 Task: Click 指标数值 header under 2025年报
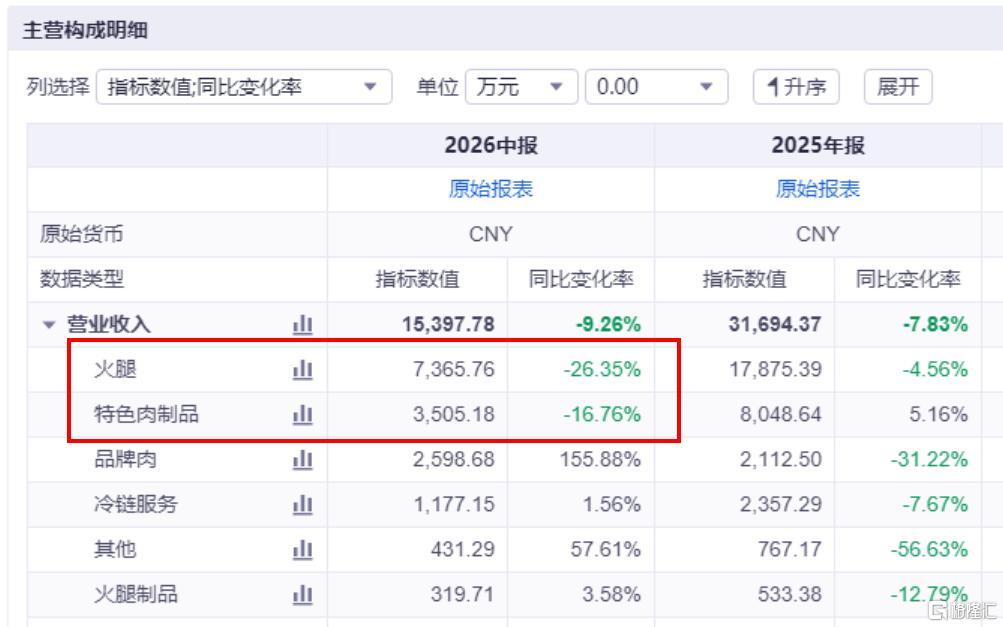745,279
